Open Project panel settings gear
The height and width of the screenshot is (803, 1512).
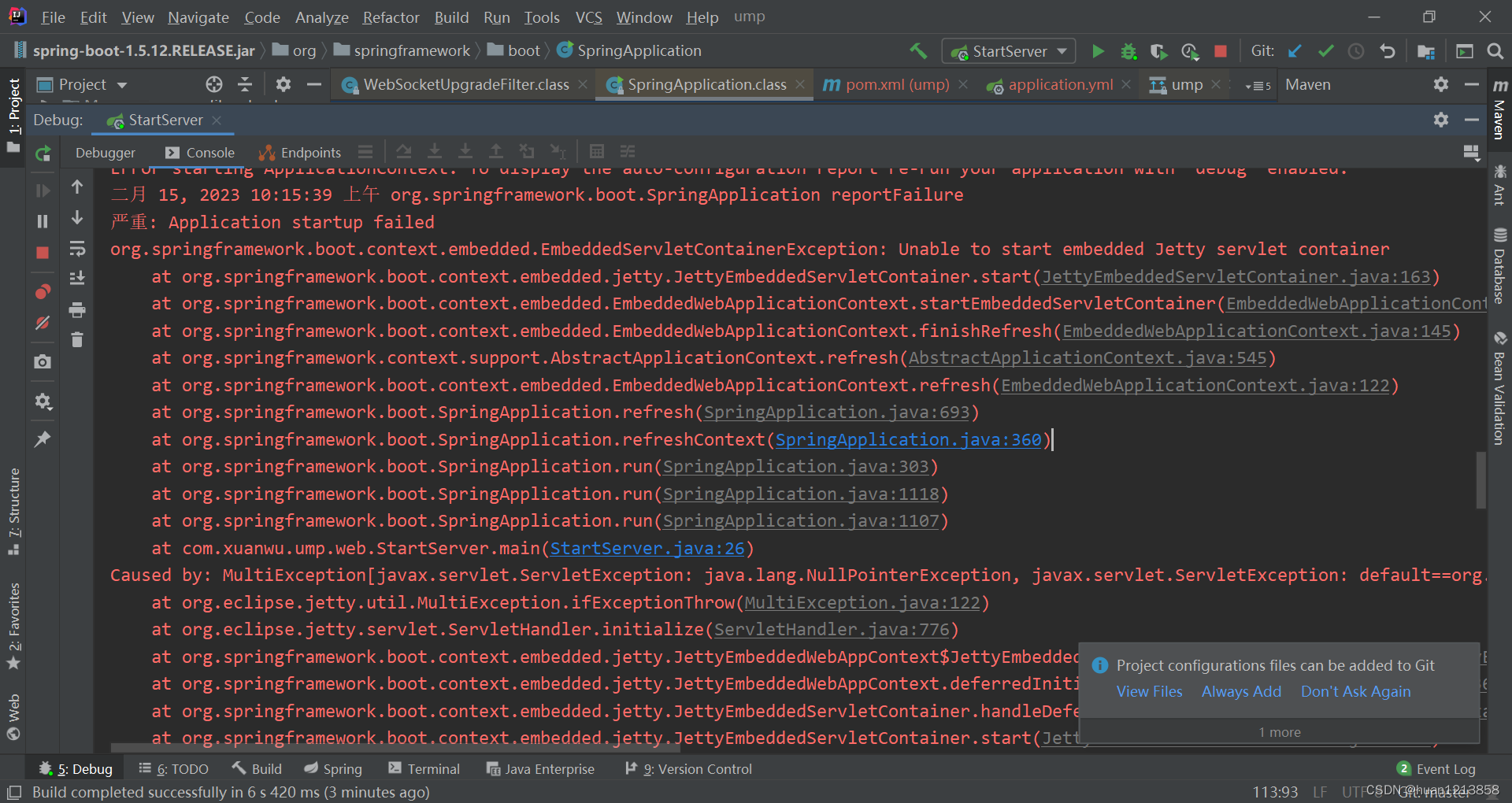[x=283, y=84]
